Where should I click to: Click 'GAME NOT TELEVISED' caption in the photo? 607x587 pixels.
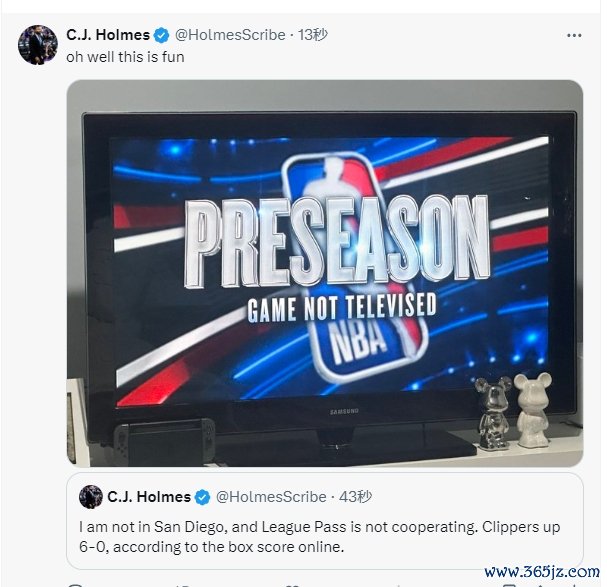(342, 308)
